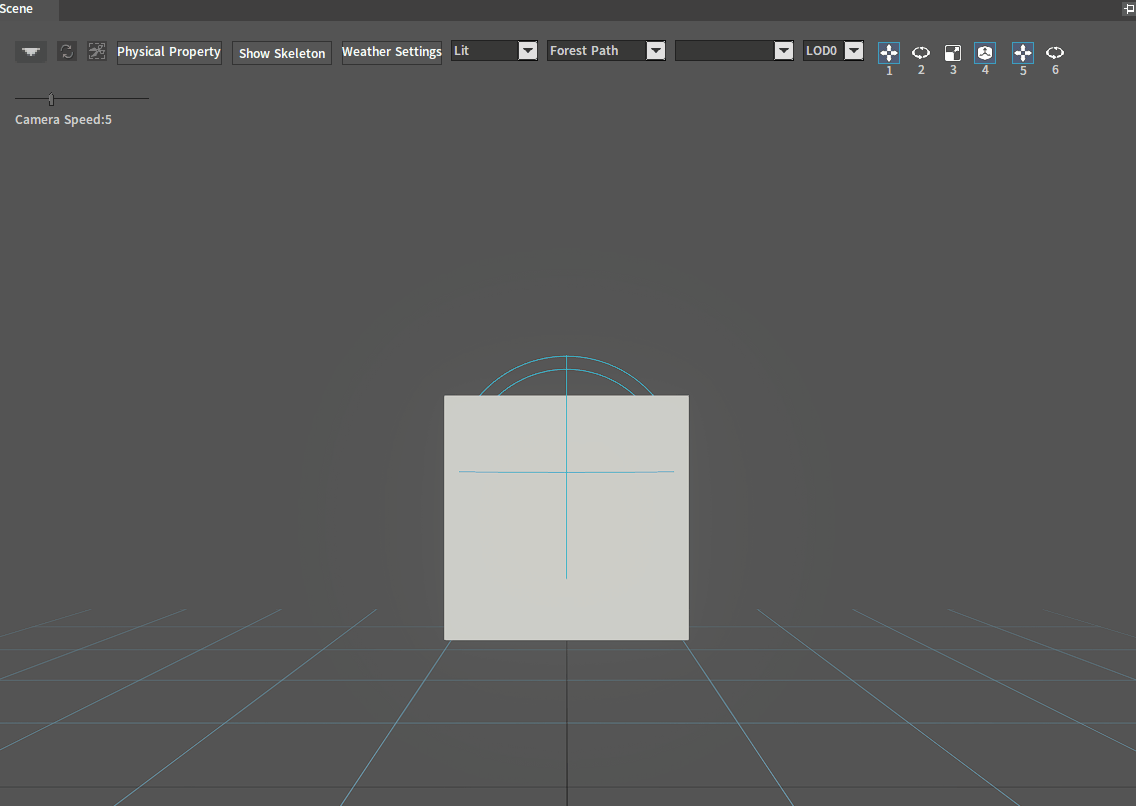The image size is (1136, 806).
Task: Open the empty dropdown next to Forest Path
Action: (x=734, y=51)
